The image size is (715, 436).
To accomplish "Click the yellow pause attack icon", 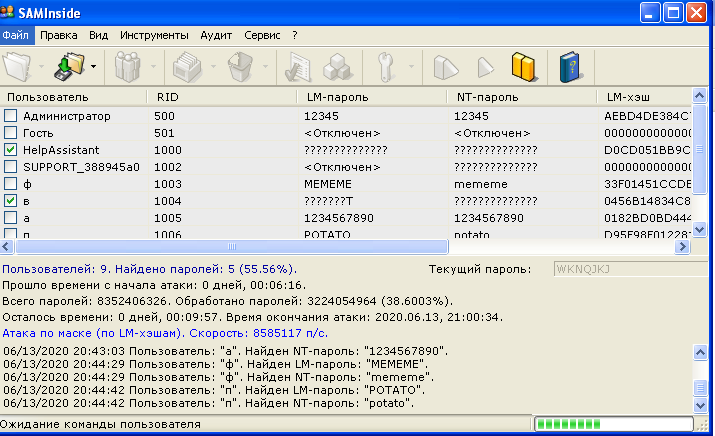I will click(523, 67).
